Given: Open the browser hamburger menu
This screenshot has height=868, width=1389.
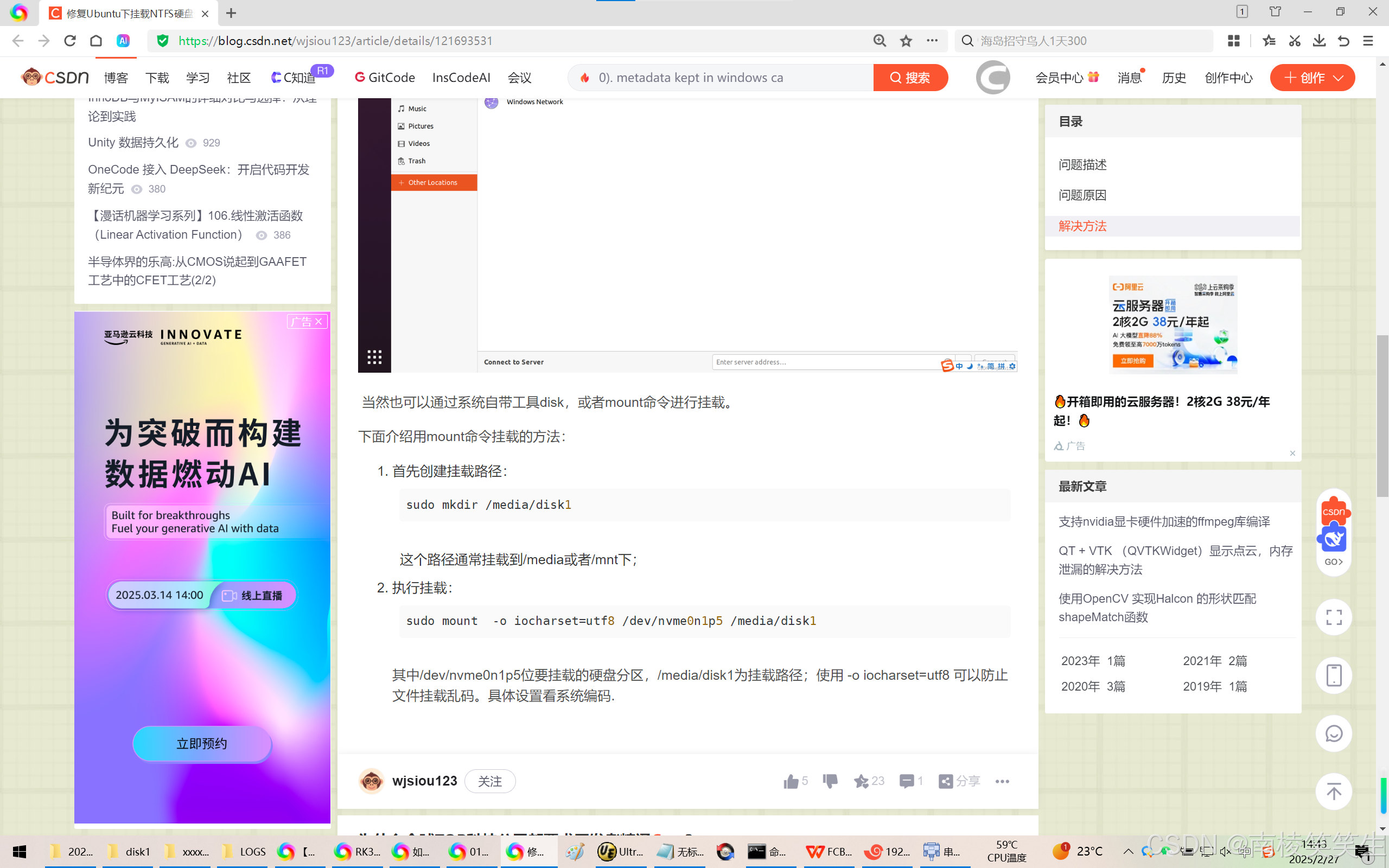Looking at the screenshot, I should click(x=1368, y=41).
